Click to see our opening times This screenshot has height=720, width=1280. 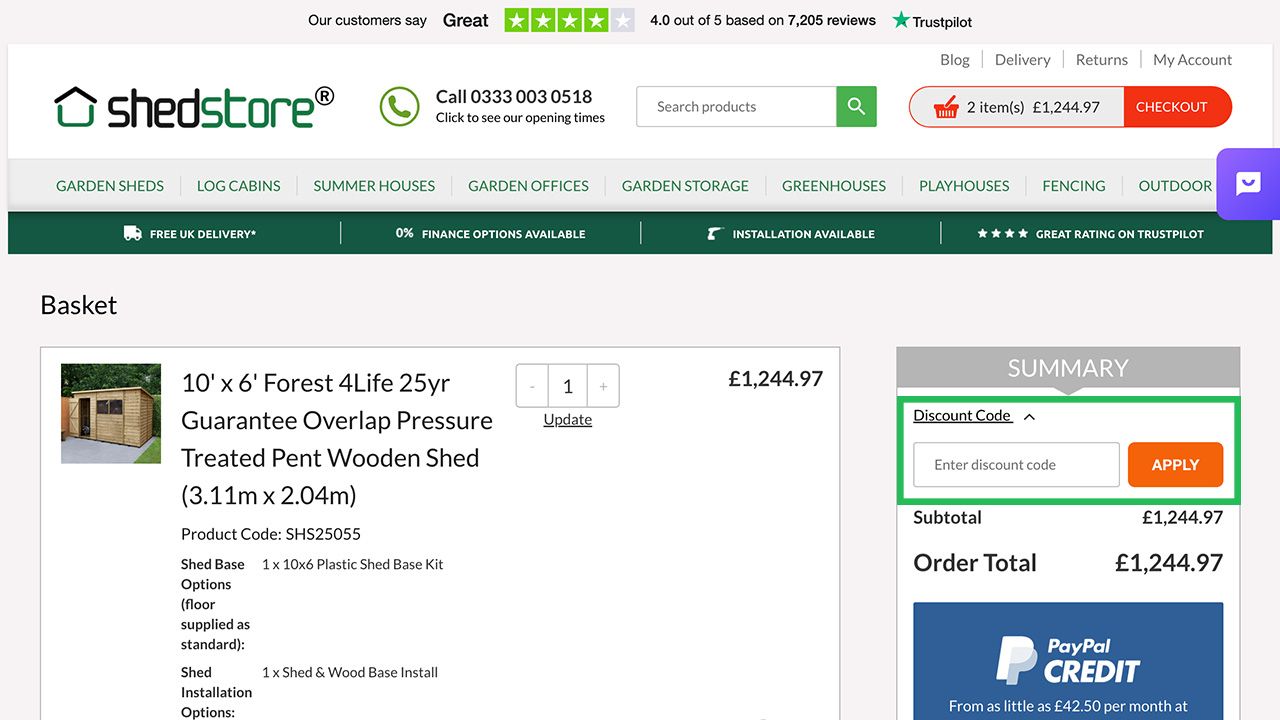[x=520, y=118]
